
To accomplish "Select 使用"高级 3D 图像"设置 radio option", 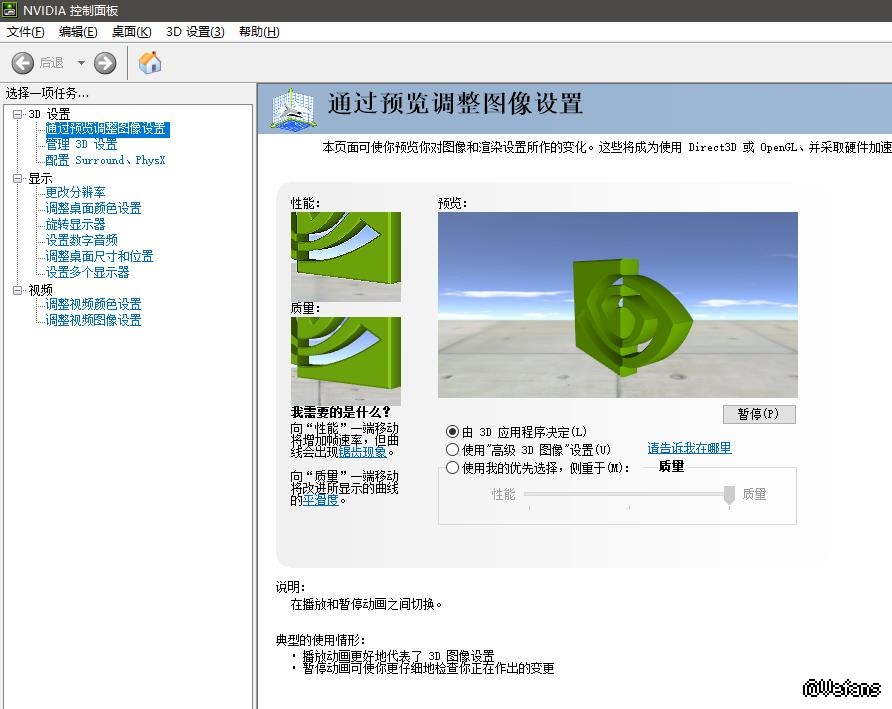I will [x=452, y=450].
